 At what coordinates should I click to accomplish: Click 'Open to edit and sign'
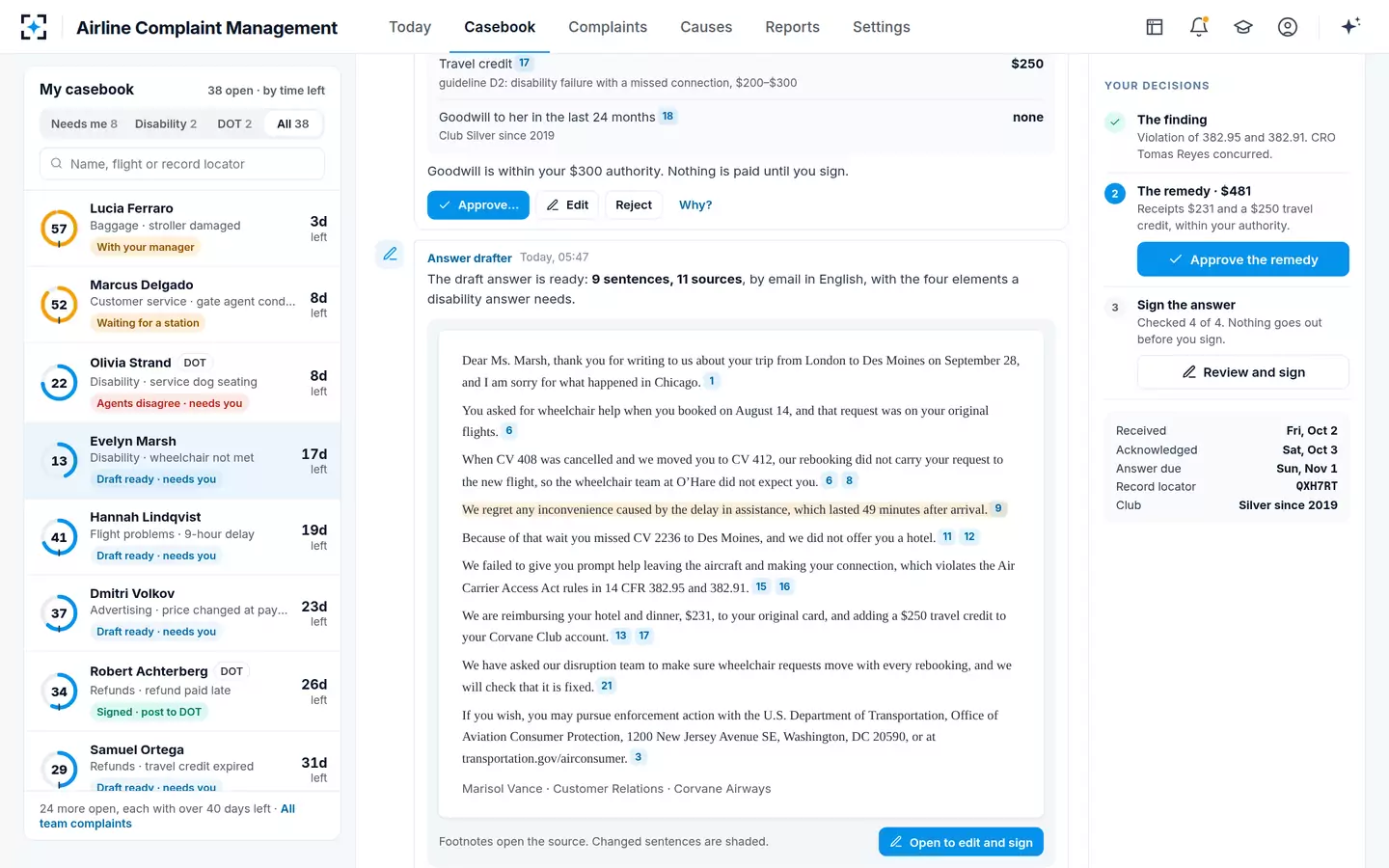pyautogui.click(x=961, y=842)
